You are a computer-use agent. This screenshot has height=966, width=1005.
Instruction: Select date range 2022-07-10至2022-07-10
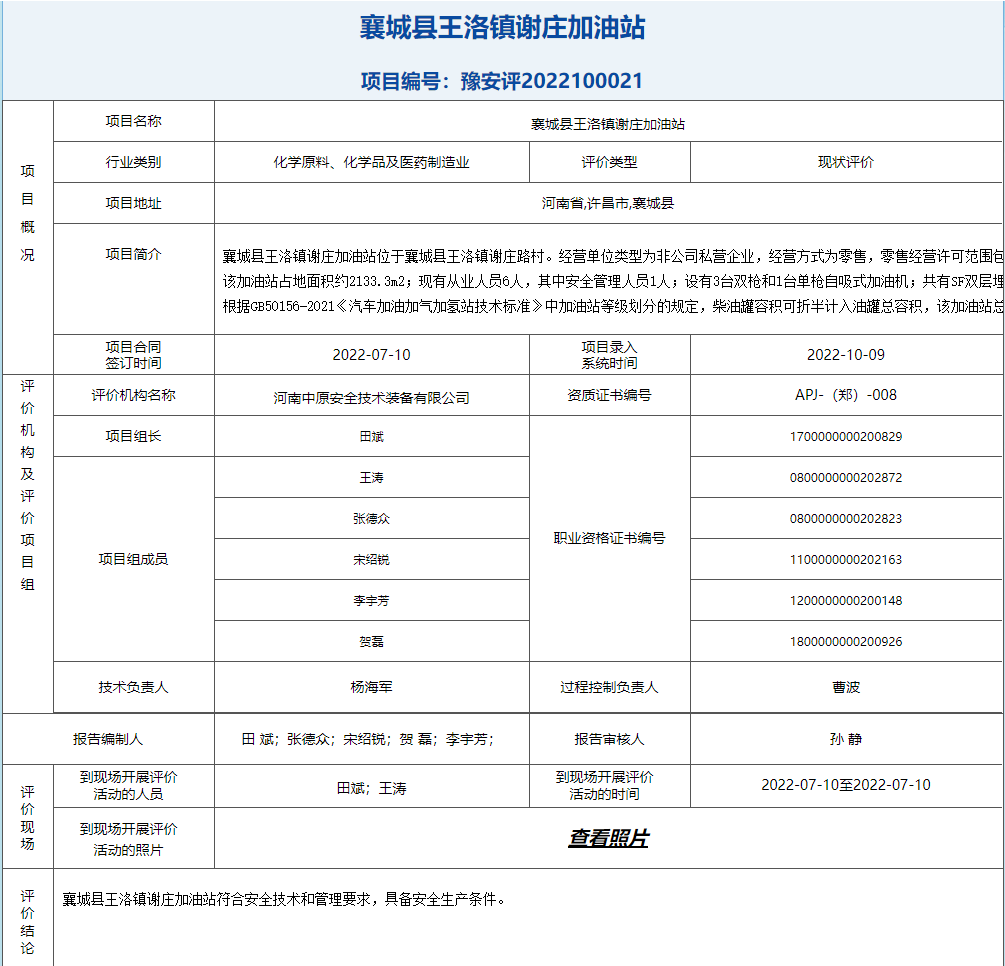click(846, 785)
